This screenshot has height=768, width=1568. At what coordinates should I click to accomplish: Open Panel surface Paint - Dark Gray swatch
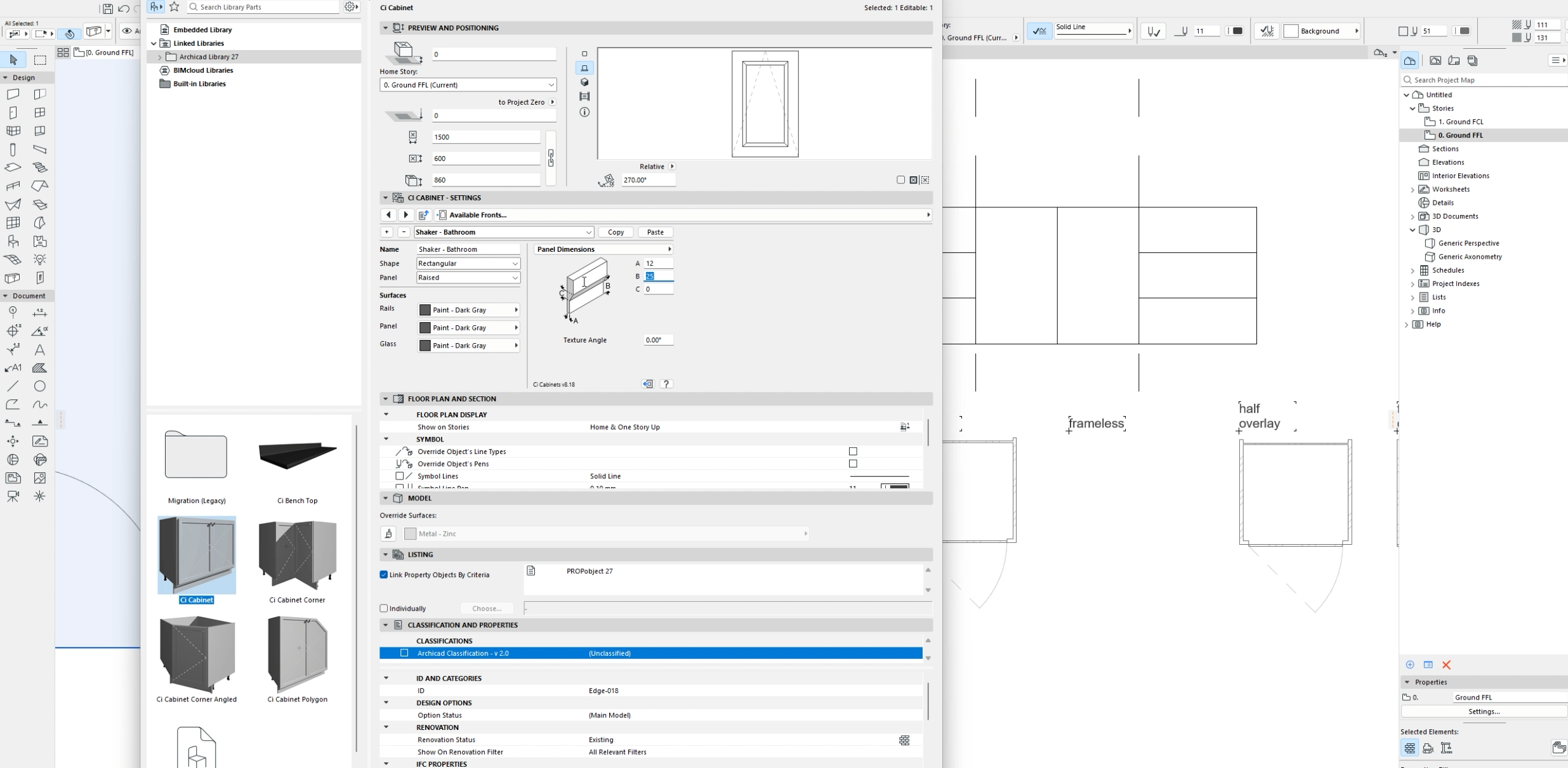tap(468, 328)
